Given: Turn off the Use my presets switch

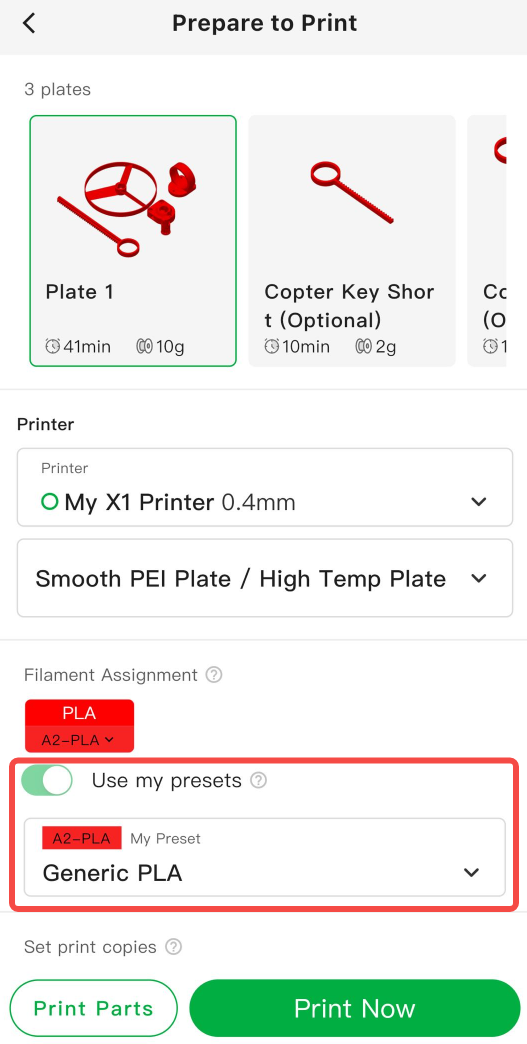Looking at the screenshot, I should coord(47,780).
